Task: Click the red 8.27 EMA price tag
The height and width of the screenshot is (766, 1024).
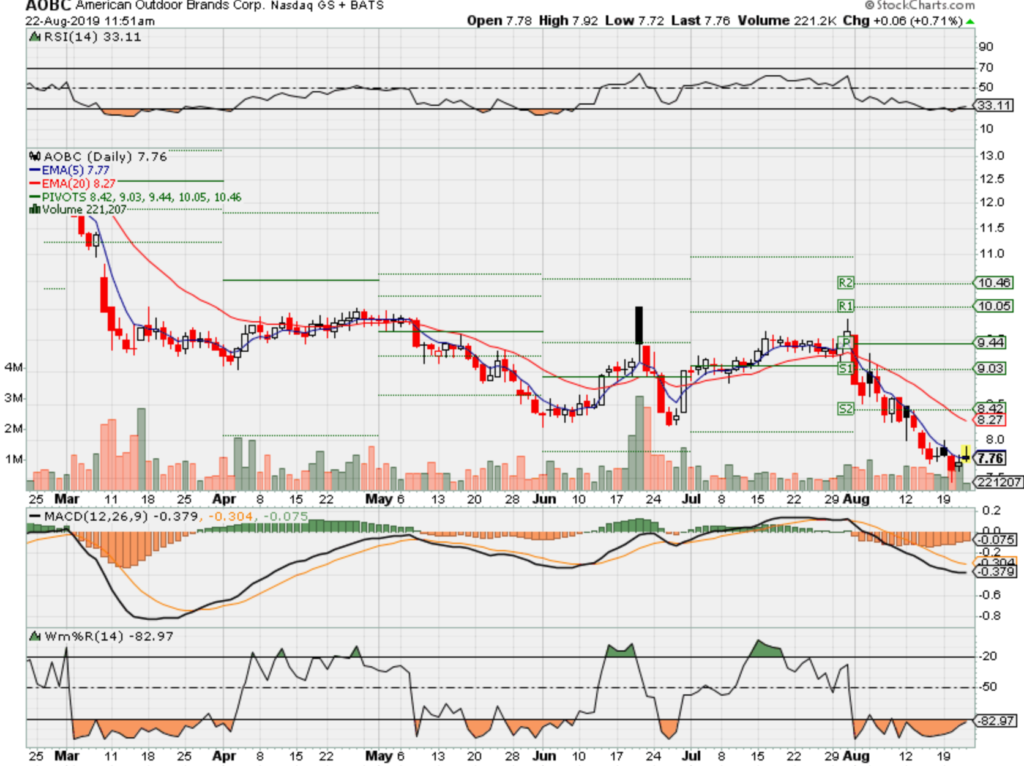Action: pyautogui.click(x=991, y=422)
